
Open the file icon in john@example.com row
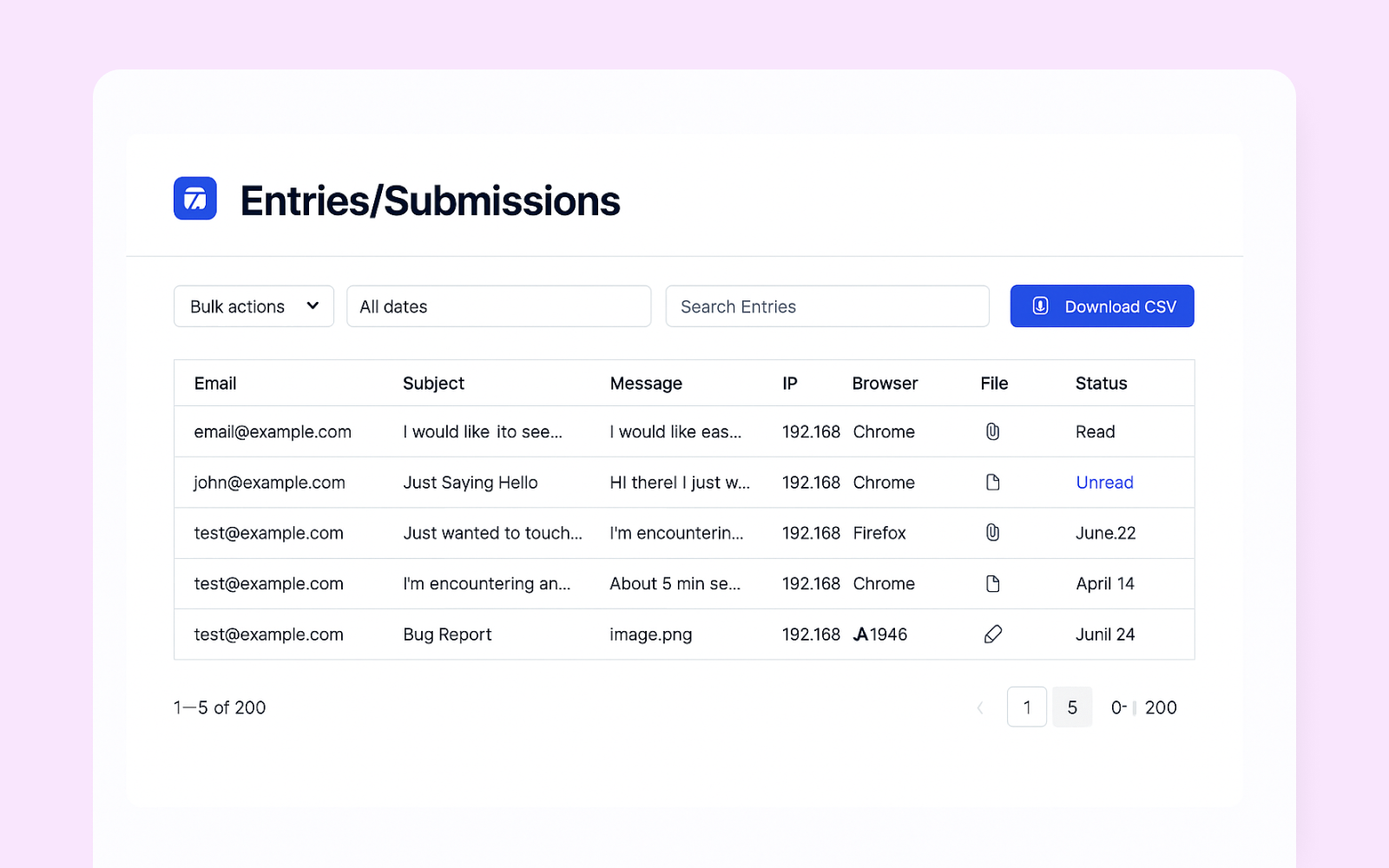click(x=992, y=483)
